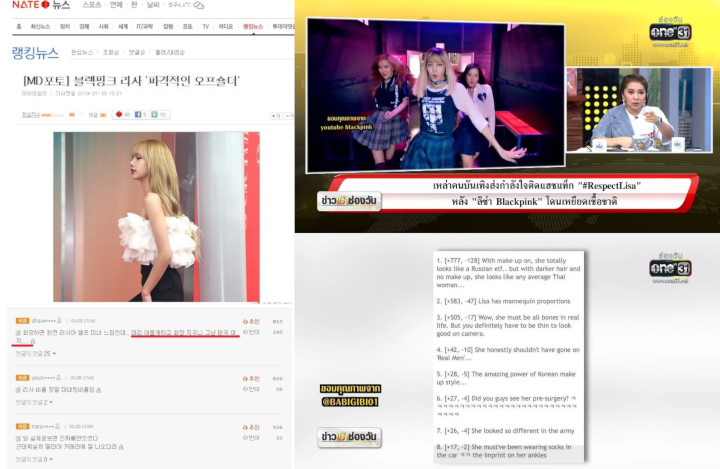This screenshot has width=720, height=469.
Task: Switch to the 경제 tab
Action: point(84,27)
